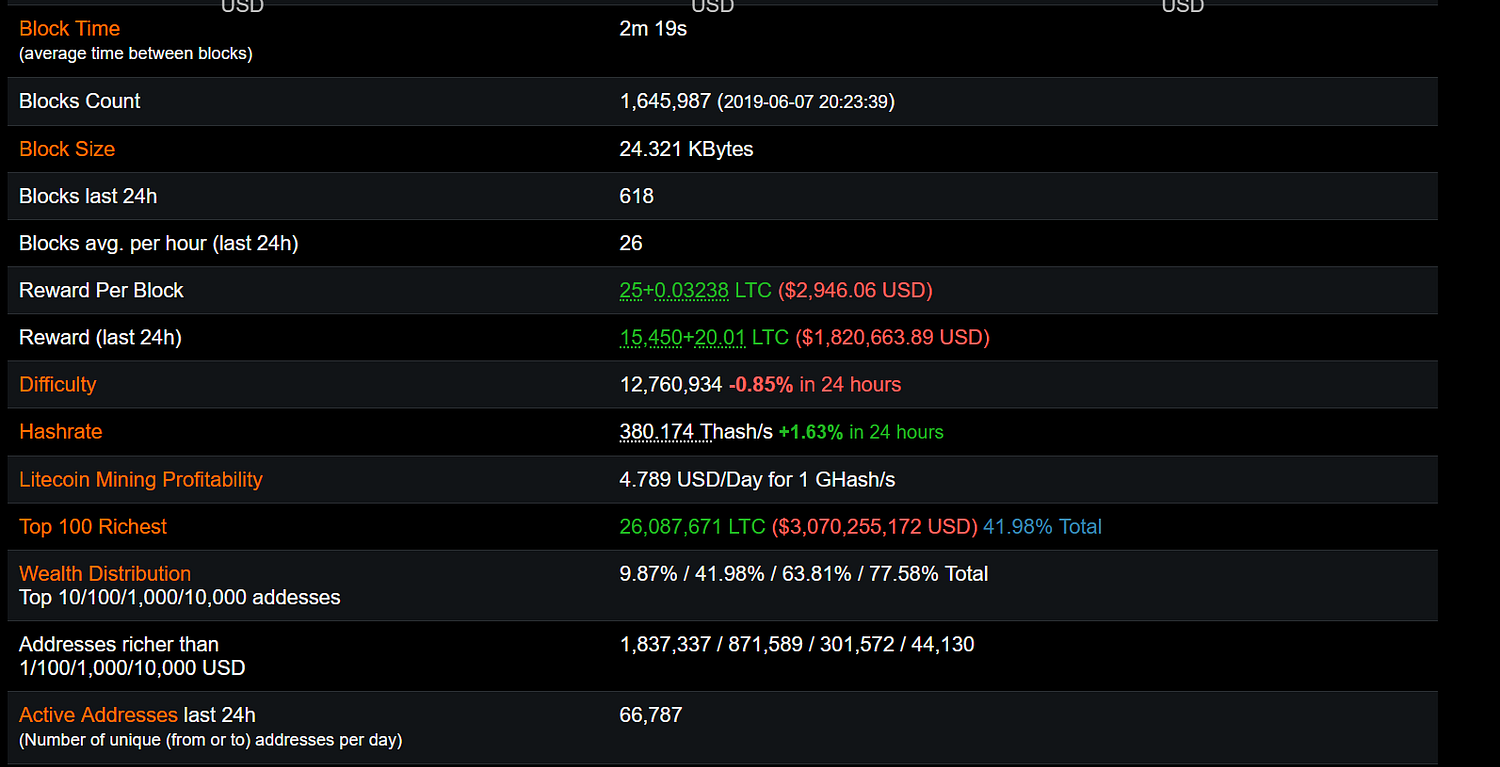Select the '9.87% / 41.98% / 63.81% / 77.58% Total' values
Image resolution: width=1500 pixels, height=767 pixels.
tap(804, 574)
